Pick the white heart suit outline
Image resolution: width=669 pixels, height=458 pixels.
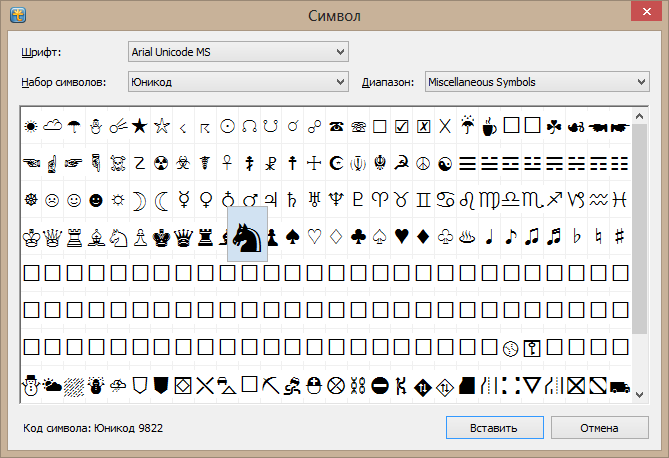coord(314,236)
